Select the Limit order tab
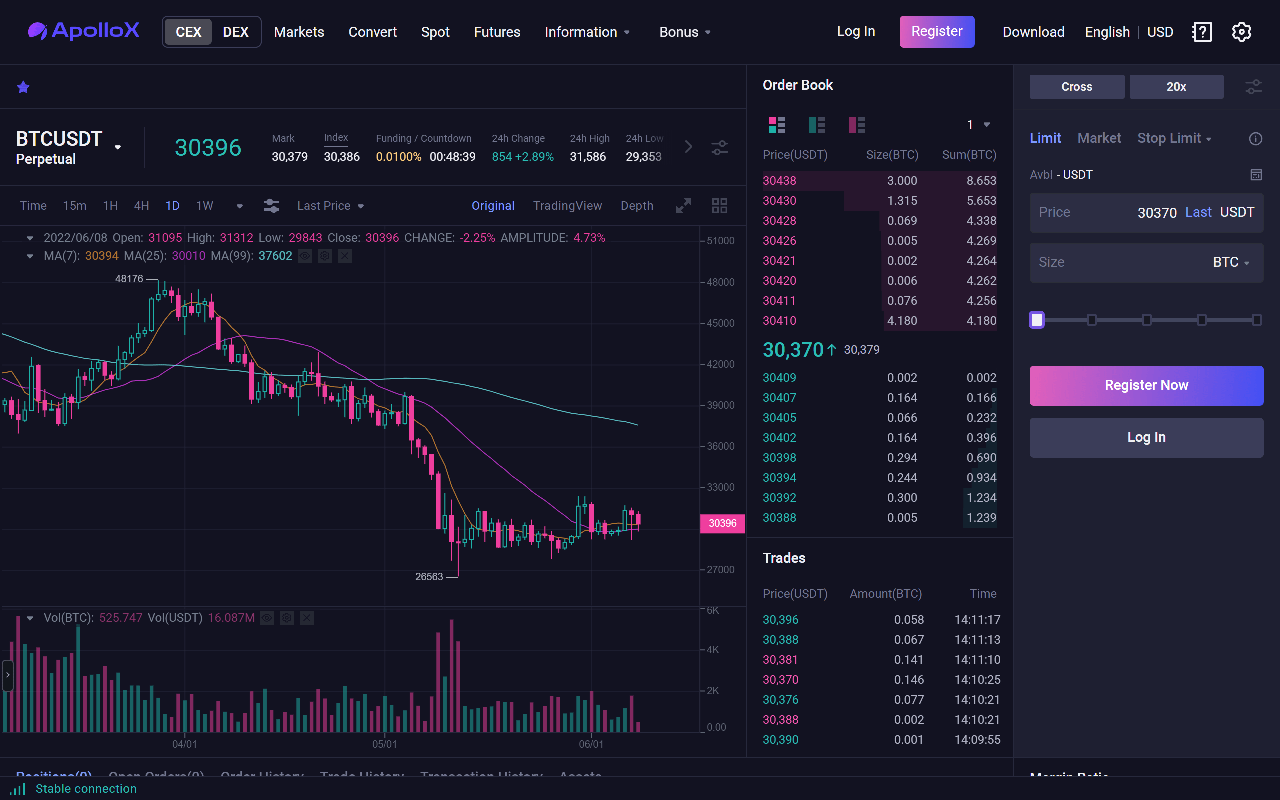Viewport: 1280px width, 800px height. coord(1046,138)
